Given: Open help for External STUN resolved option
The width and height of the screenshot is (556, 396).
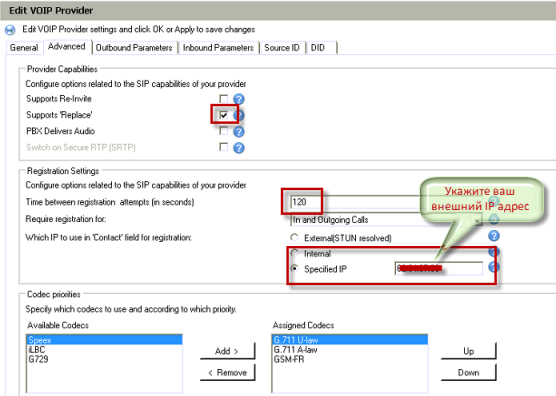Looking at the screenshot, I should click(494, 236).
